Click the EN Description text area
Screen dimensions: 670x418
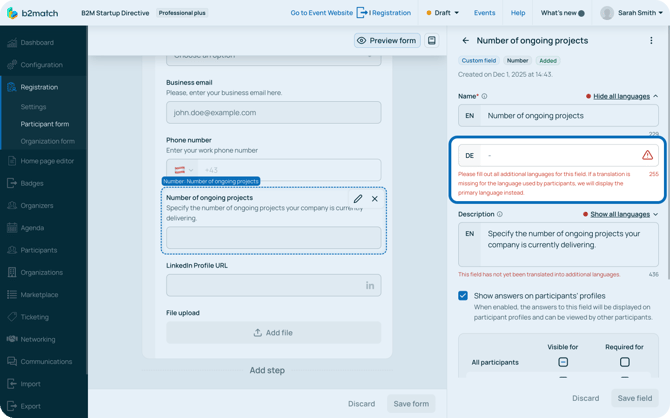point(558,244)
